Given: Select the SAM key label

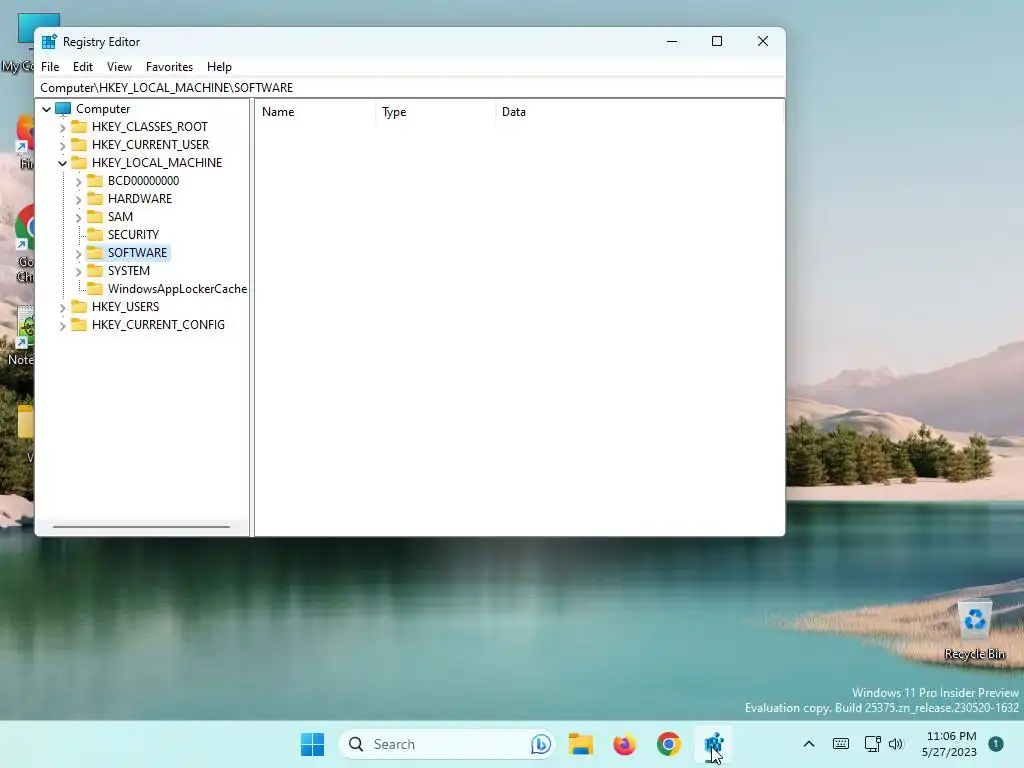Looking at the screenshot, I should click(120, 216).
